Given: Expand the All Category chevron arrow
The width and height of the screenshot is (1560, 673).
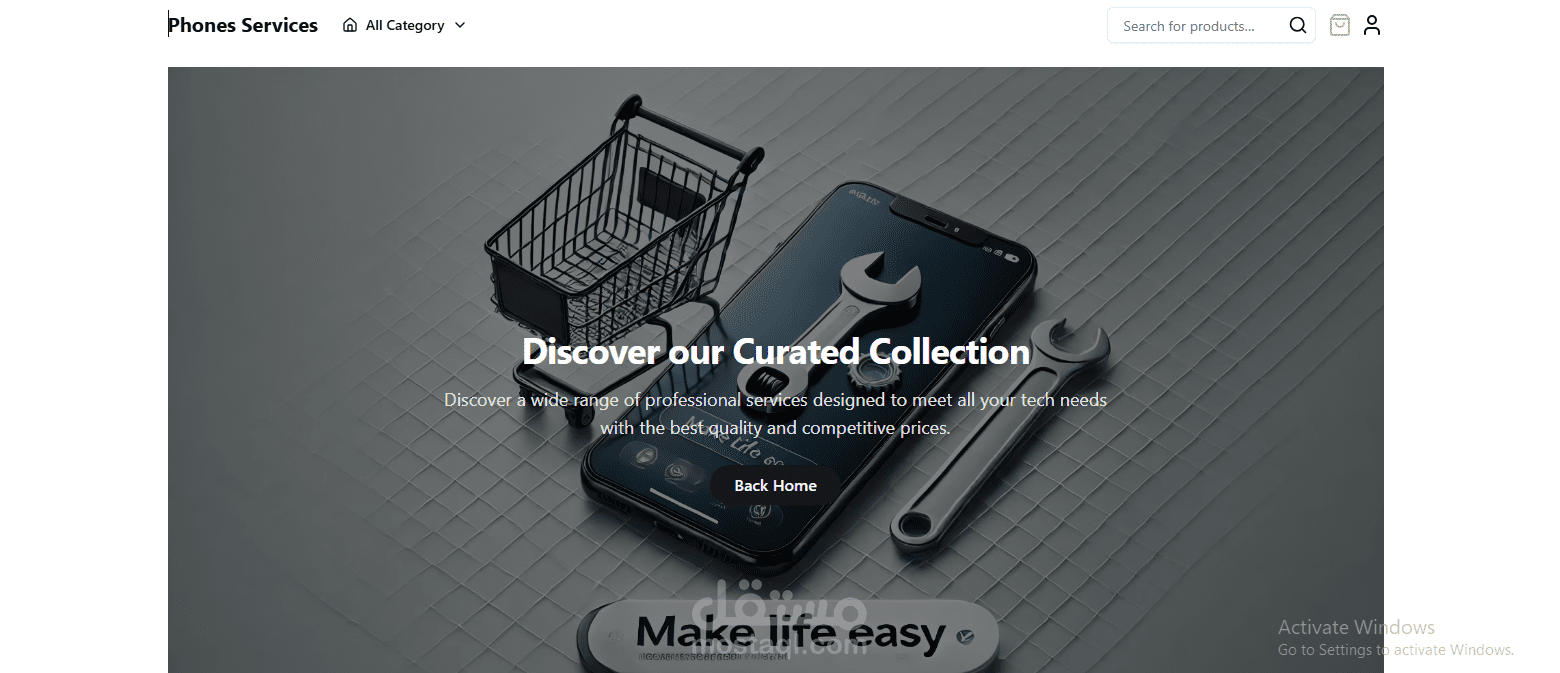Looking at the screenshot, I should [x=460, y=25].
